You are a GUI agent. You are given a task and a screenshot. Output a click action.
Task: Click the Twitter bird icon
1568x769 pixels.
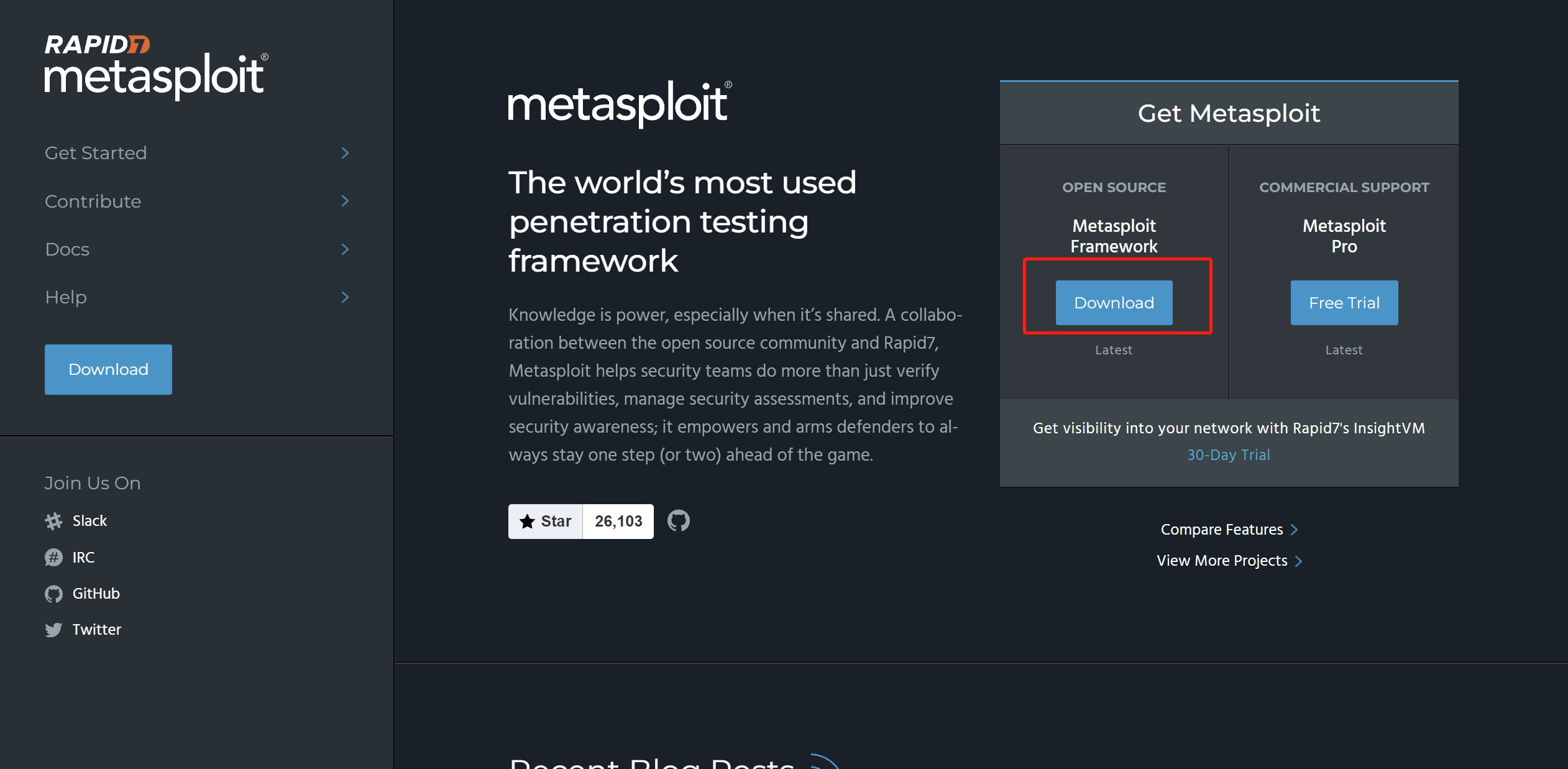(x=54, y=630)
